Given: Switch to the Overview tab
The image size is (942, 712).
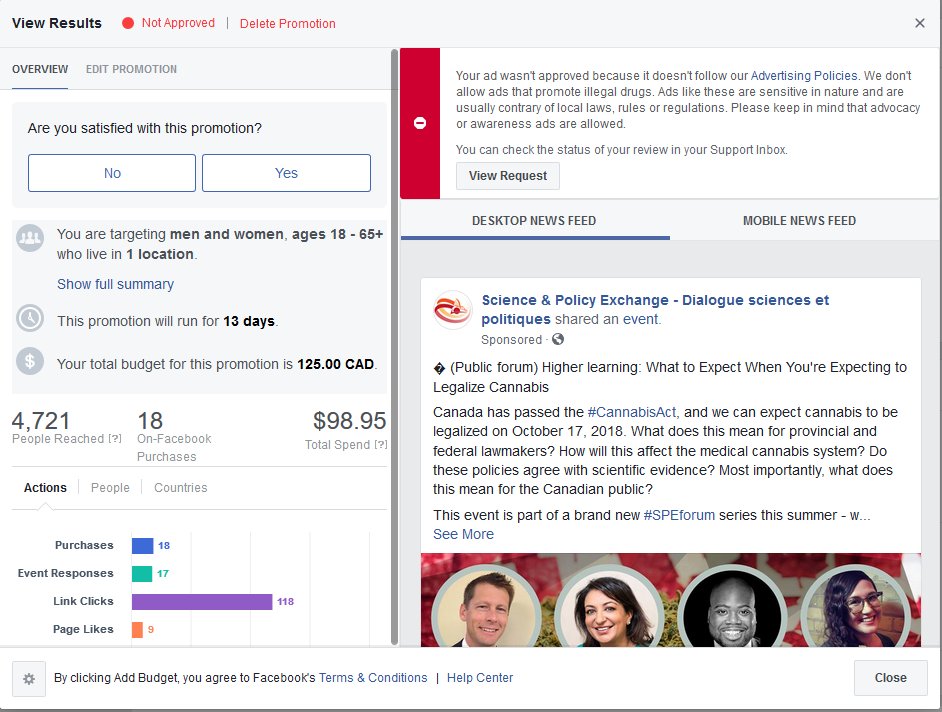Looking at the screenshot, I should [x=40, y=69].
